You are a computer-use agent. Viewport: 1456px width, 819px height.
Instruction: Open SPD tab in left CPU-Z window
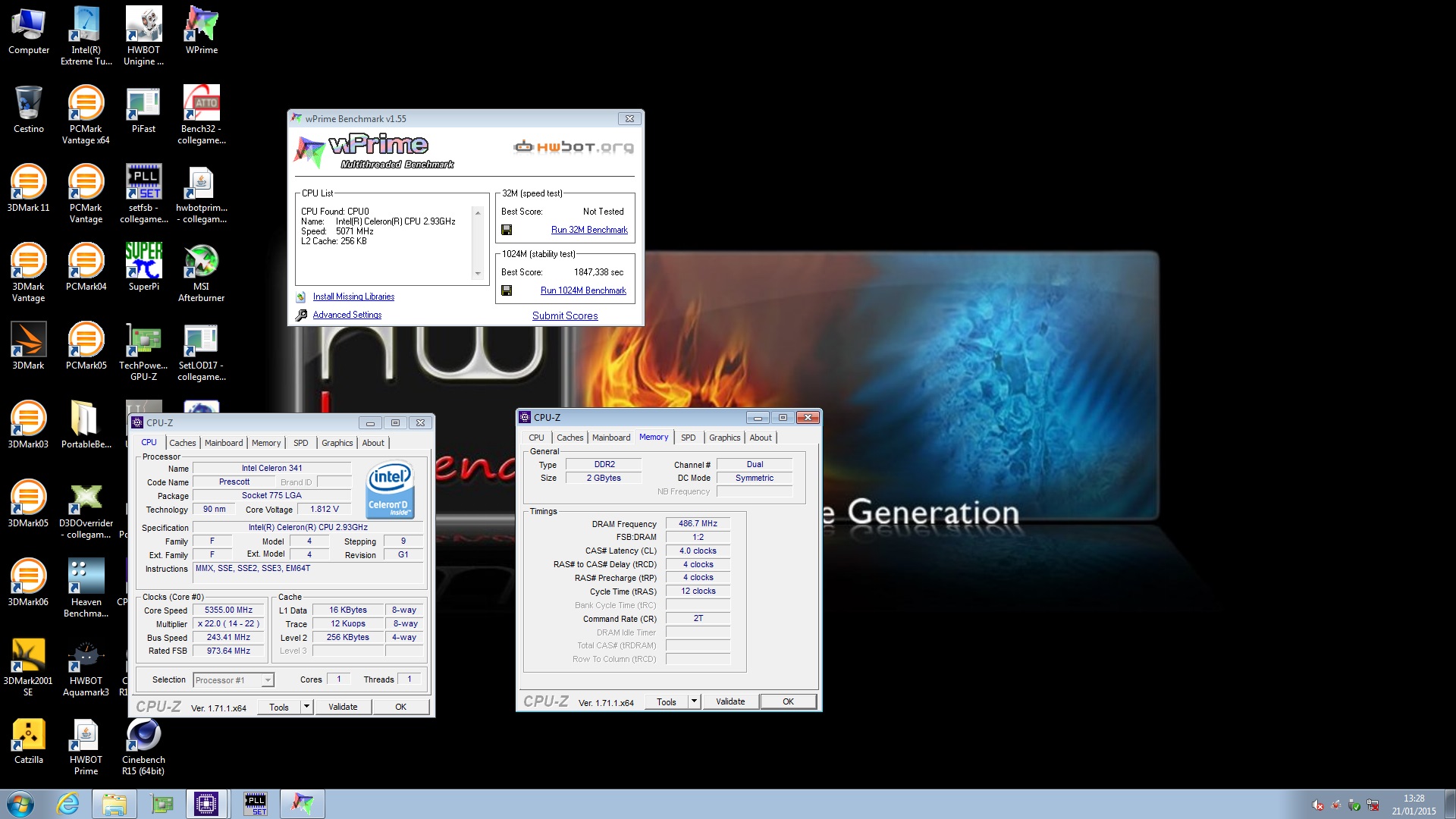(x=301, y=443)
